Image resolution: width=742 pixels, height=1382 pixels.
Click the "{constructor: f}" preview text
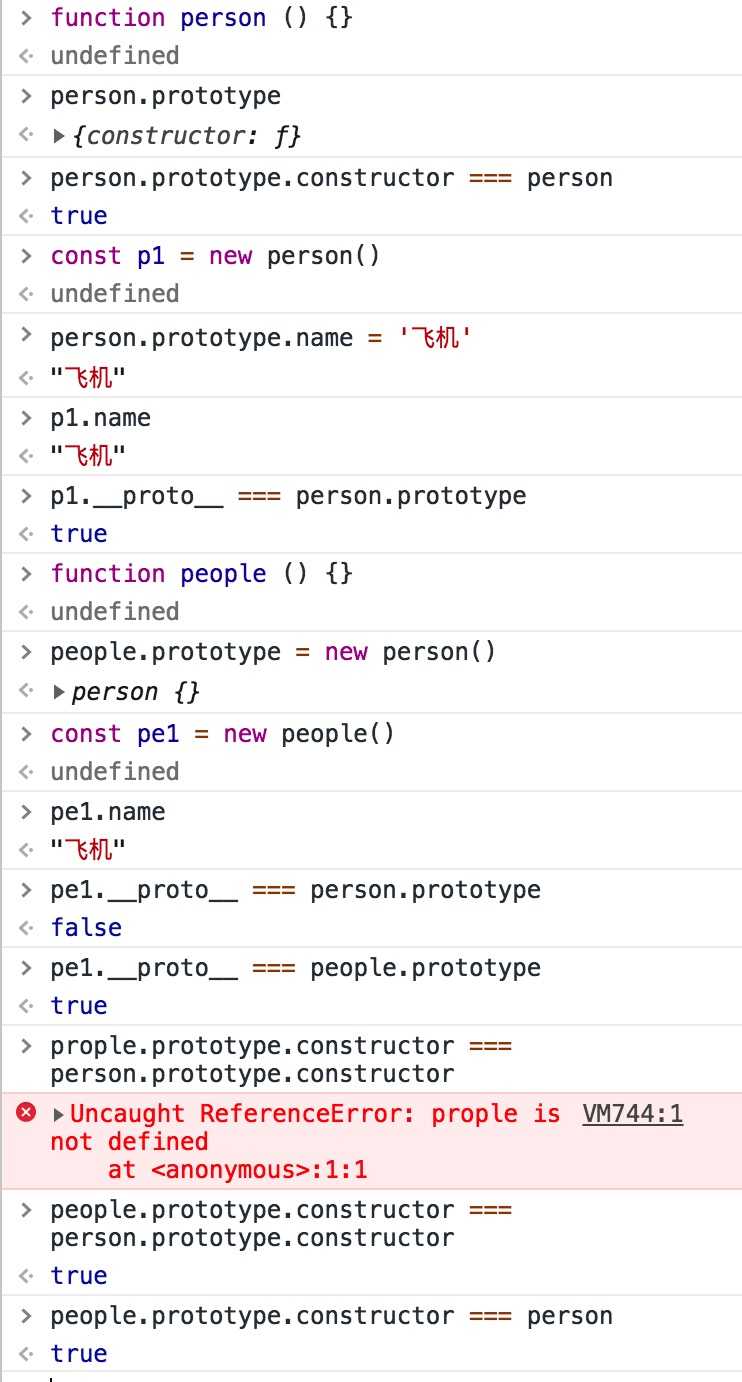point(186,136)
